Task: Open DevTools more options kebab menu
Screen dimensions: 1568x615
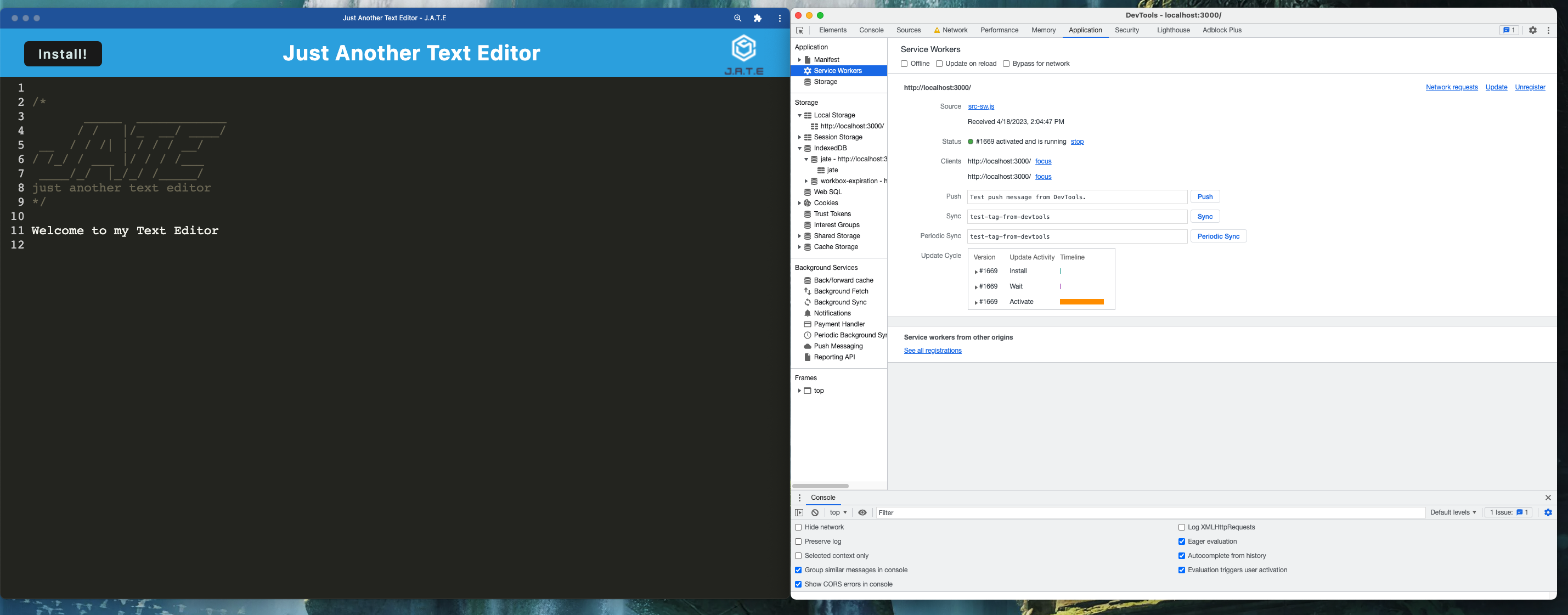Action: pyautogui.click(x=1548, y=30)
